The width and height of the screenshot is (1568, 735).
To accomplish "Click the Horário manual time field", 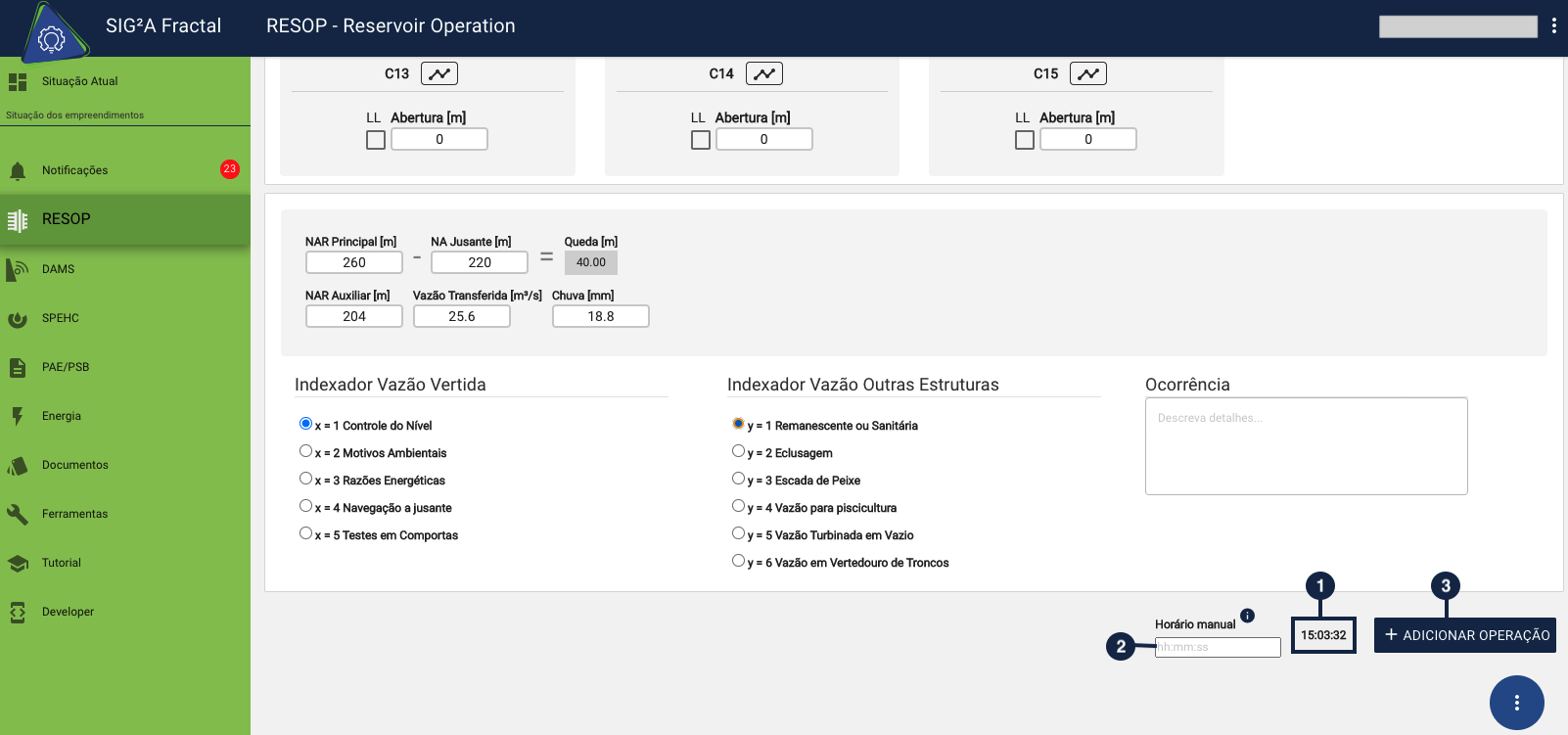I will point(1218,647).
